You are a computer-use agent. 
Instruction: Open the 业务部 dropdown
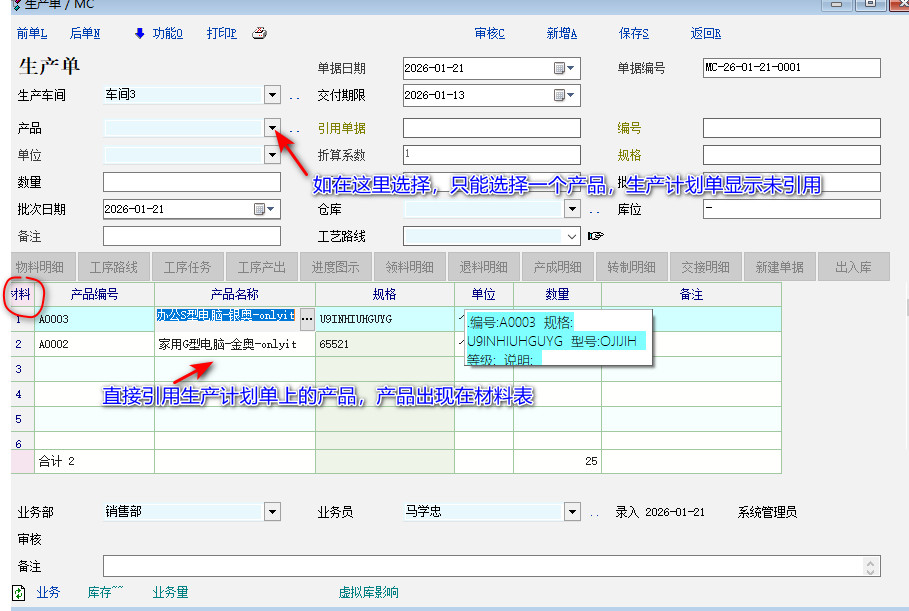click(x=272, y=512)
